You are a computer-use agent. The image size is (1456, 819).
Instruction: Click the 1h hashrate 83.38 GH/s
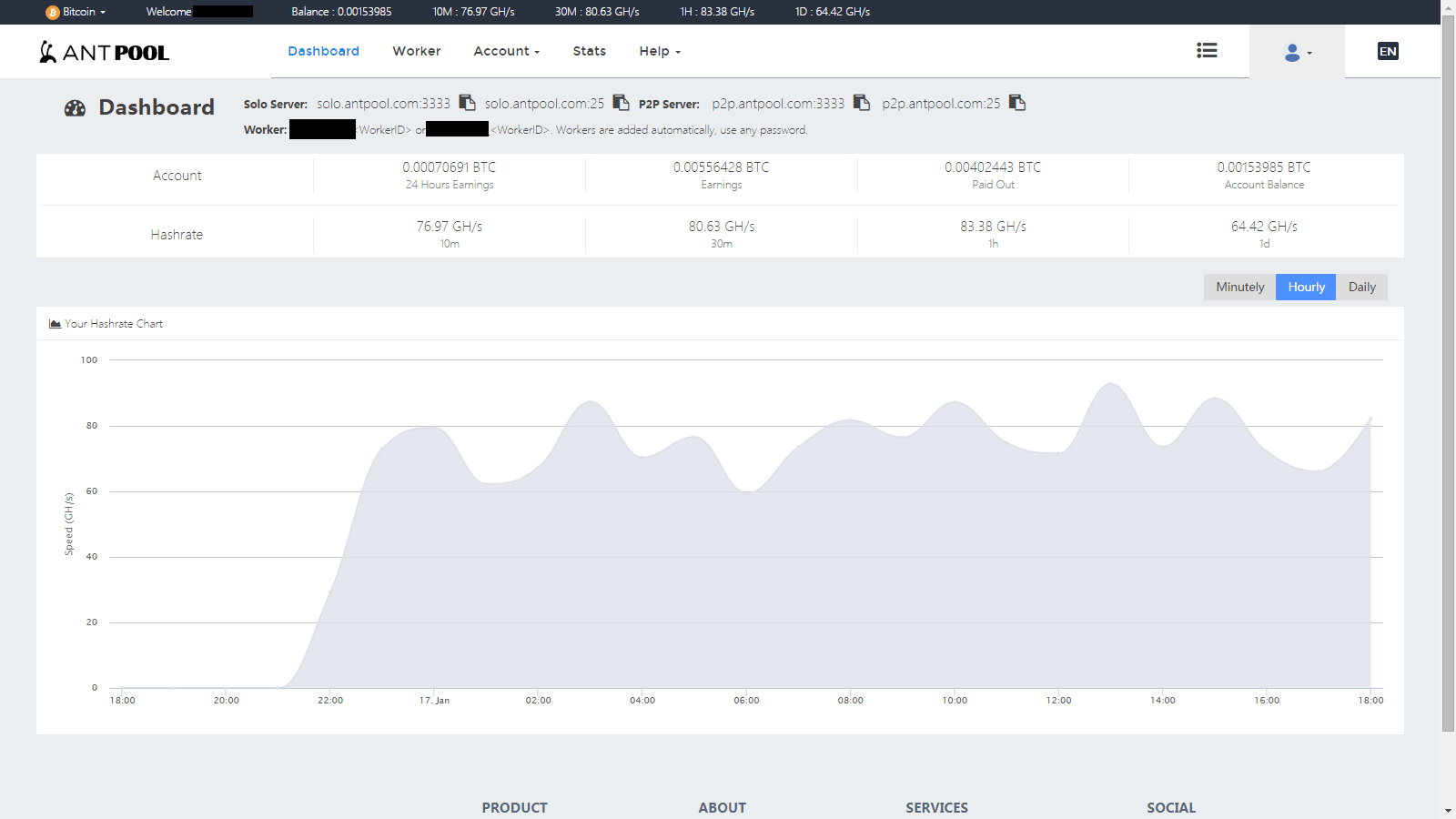[x=993, y=227]
